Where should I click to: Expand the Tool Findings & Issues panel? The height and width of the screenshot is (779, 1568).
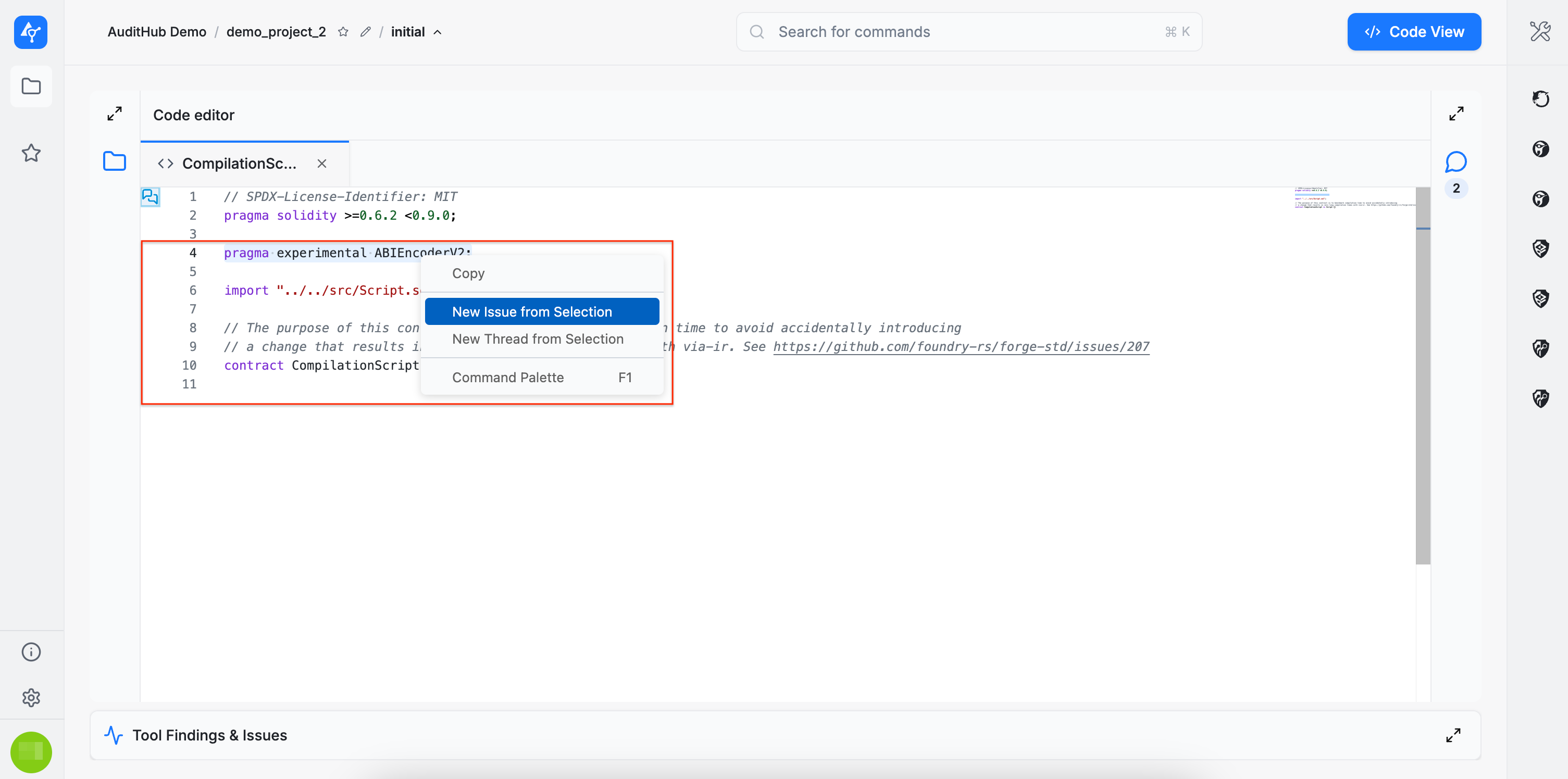1452,735
